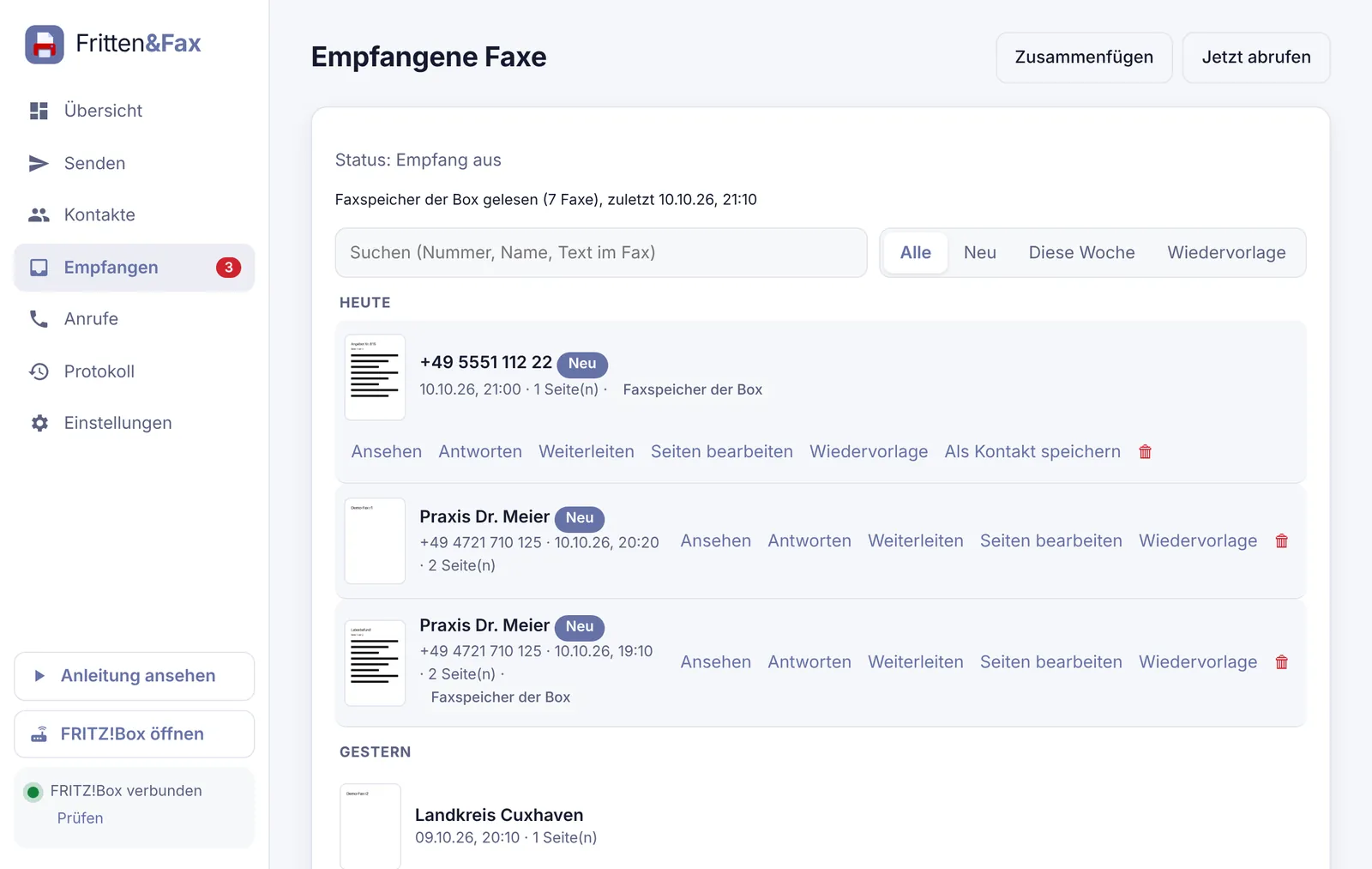Click Ansehen for the 20:20 Praxis fax
1372x869 pixels.
(x=716, y=541)
